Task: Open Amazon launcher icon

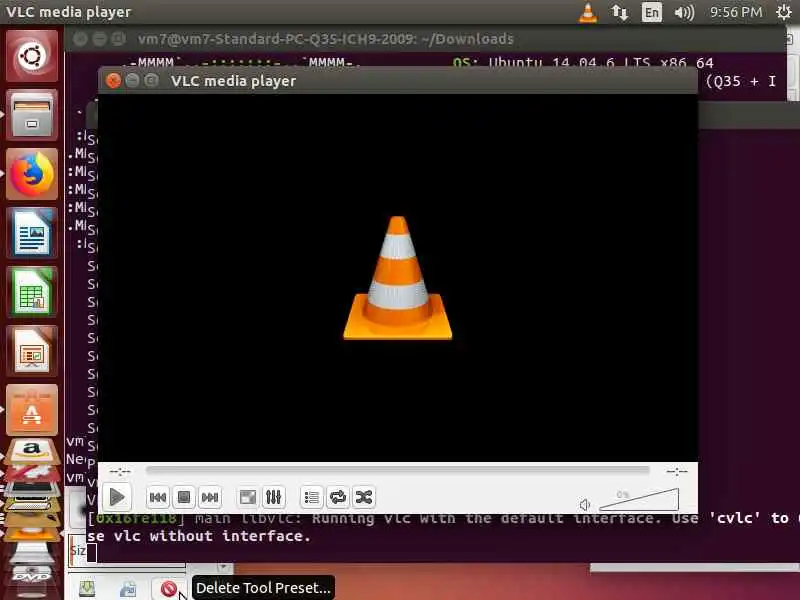Action: pyautogui.click(x=32, y=452)
